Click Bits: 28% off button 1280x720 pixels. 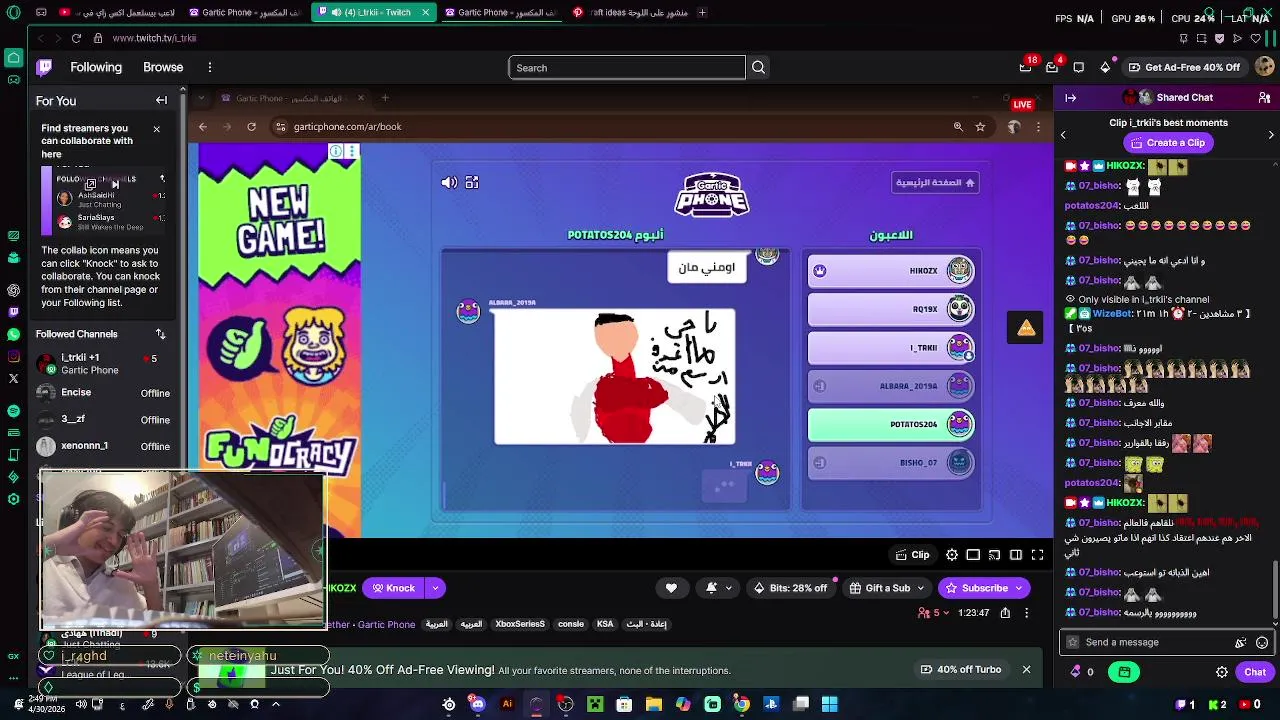[x=790, y=588]
